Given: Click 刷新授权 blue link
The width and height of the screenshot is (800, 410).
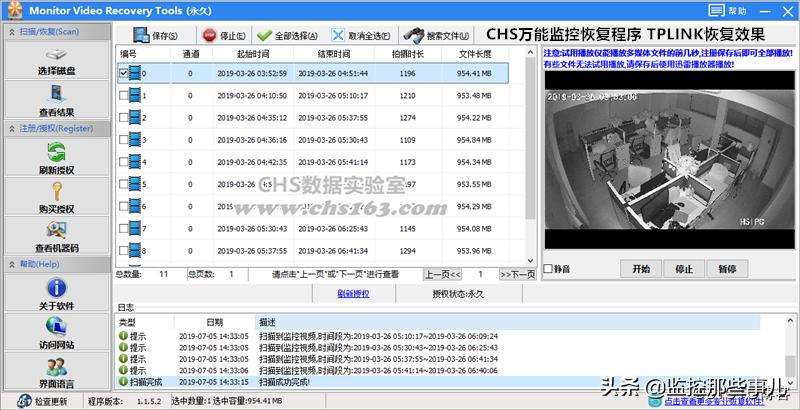Looking at the screenshot, I should [x=354, y=294].
